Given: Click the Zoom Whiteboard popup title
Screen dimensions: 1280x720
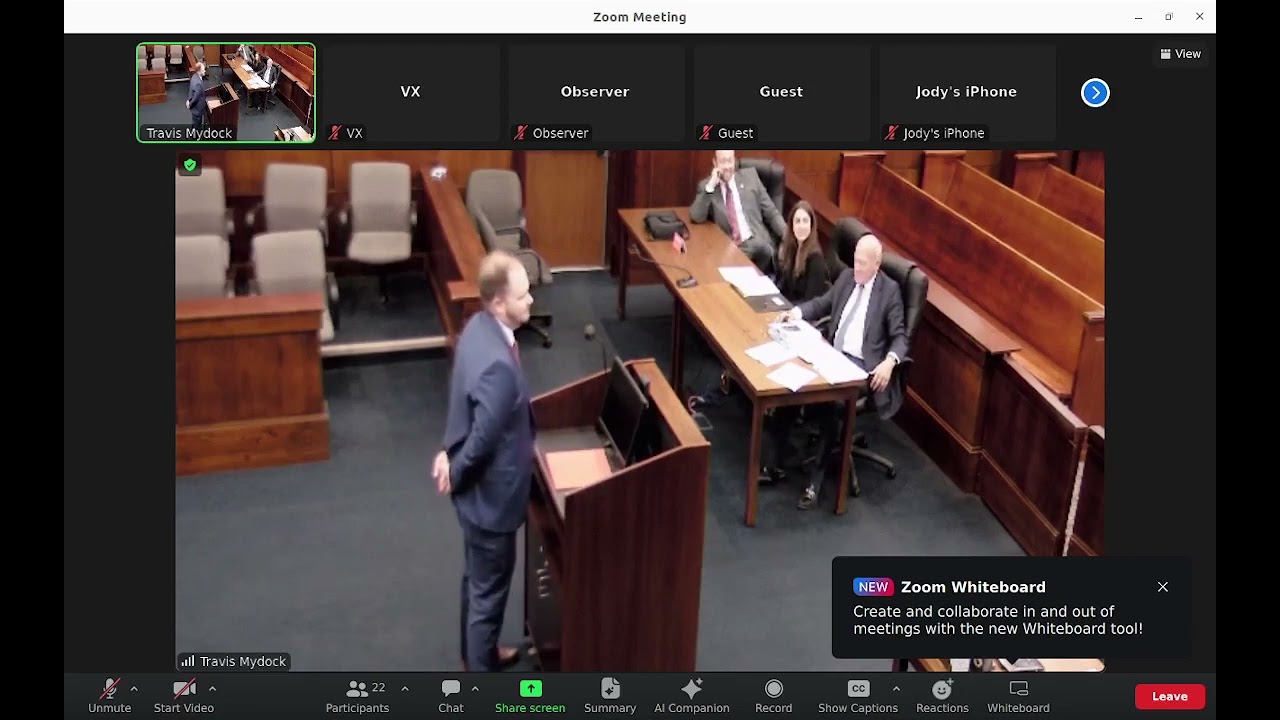Looking at the screenshot, I should point(973,587).
